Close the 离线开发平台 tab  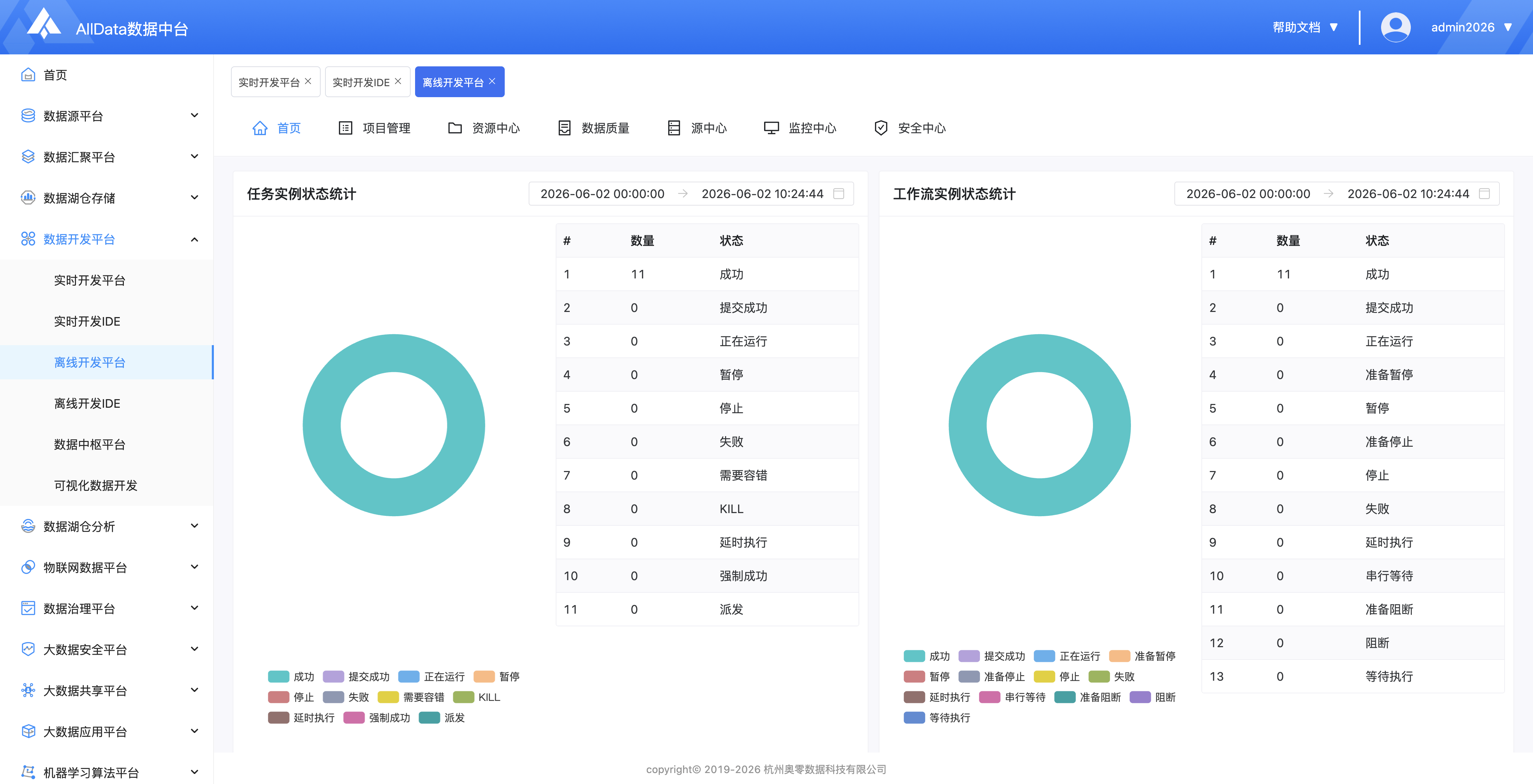coord(492,81)
